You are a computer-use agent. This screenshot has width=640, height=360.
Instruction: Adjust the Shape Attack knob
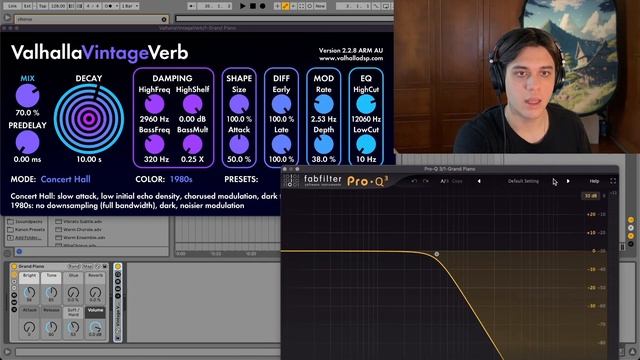tap(239, 144)
